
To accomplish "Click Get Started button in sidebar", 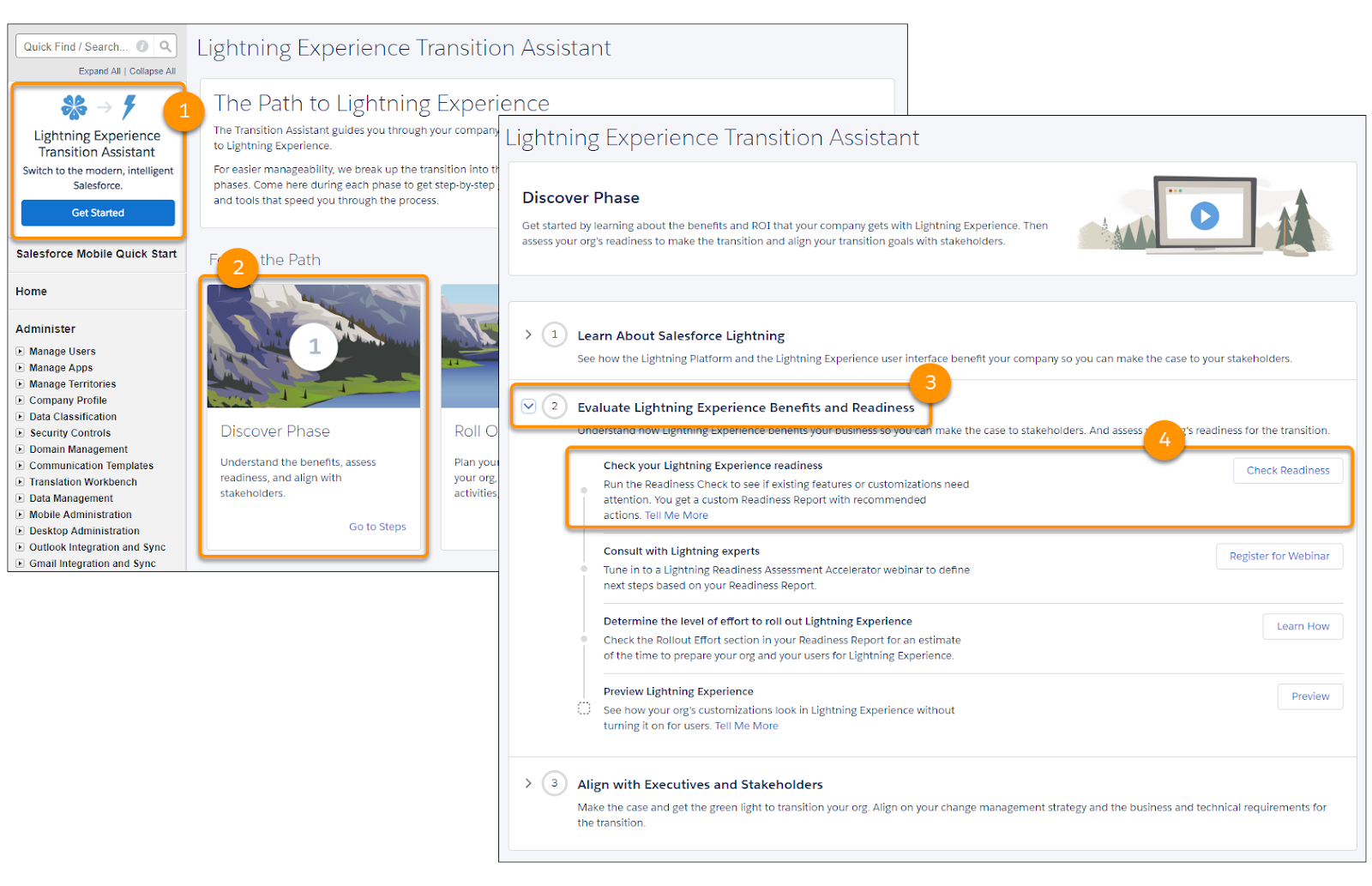I will [x=98, y=213].
